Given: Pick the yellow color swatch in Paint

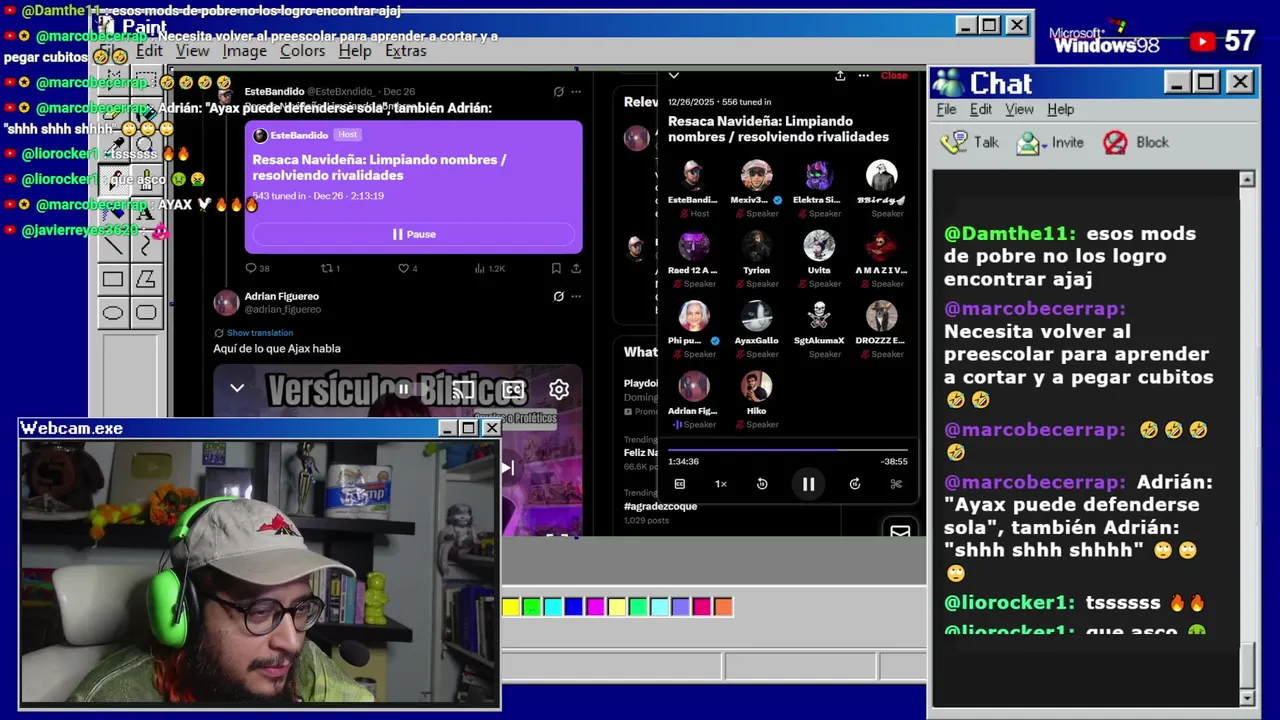Looking at the screenshot, I should coord(511,606).
